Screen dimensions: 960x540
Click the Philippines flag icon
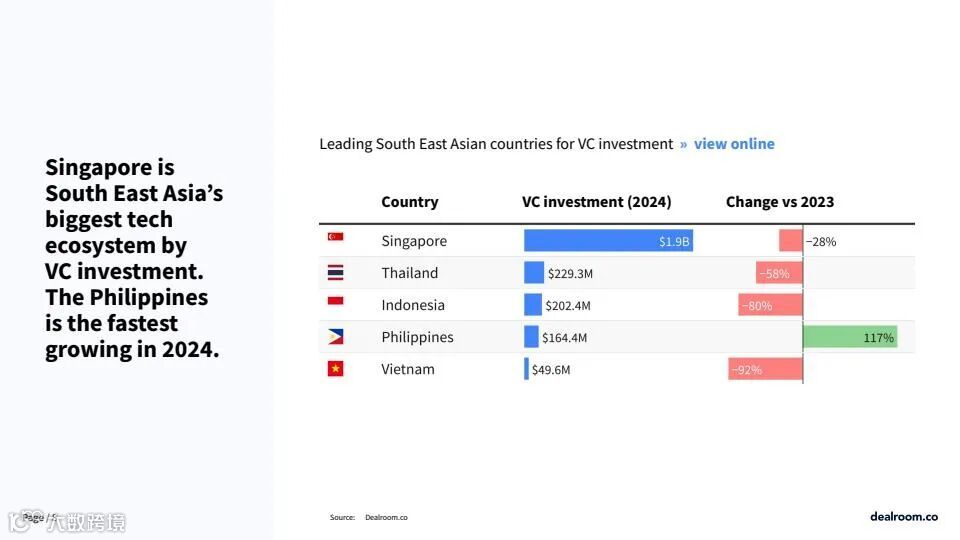click(x=335, y=337)
